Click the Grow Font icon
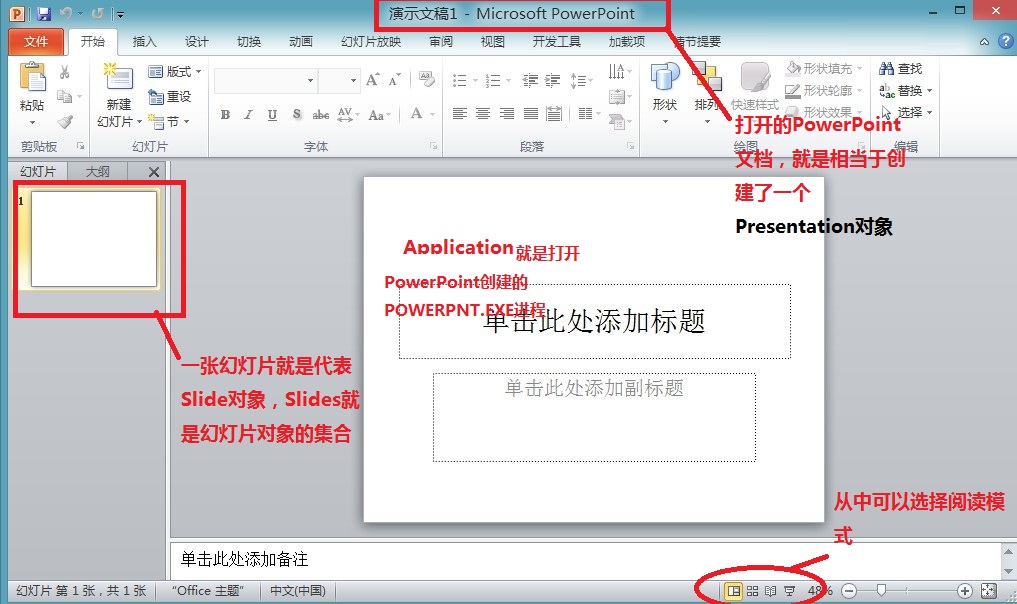The image size is (1017, 604). click(372, 80)
